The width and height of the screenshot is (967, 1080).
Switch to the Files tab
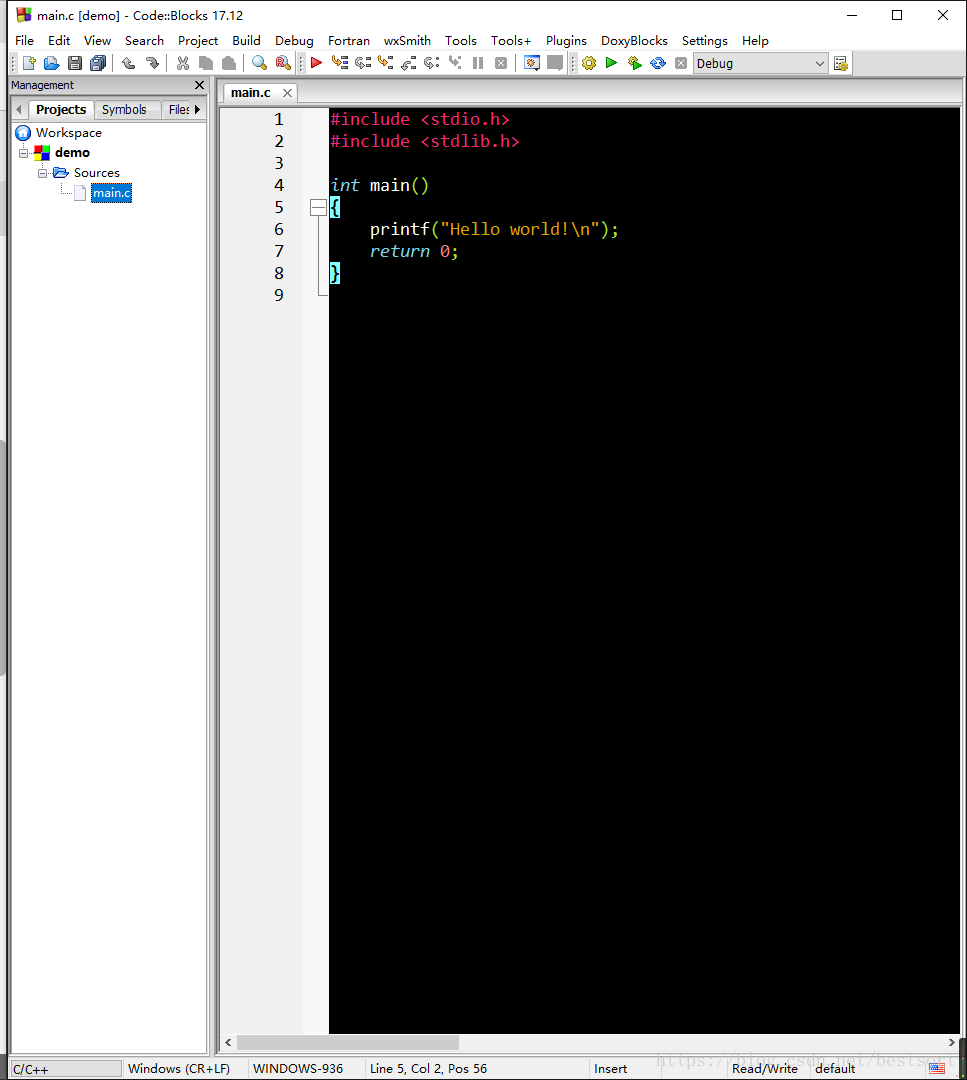[x=178, y=110]
